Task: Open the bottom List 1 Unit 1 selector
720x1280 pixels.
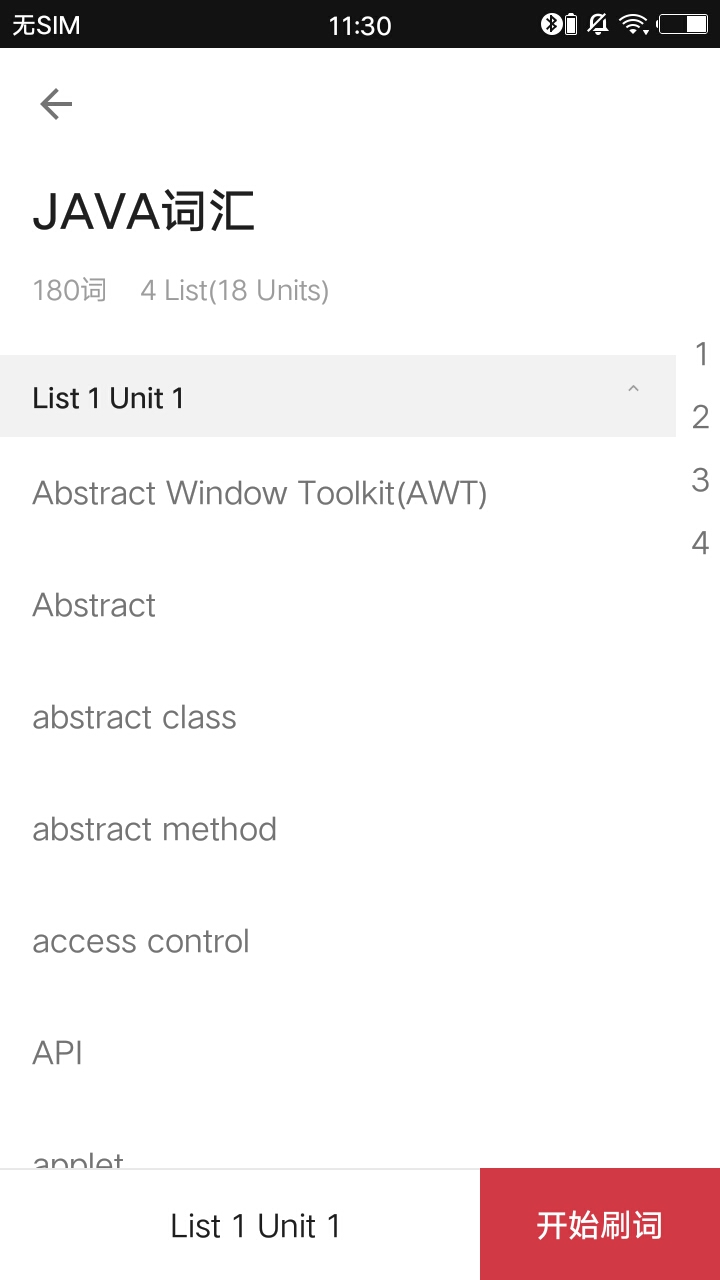Action: (x=255, y=1226)
